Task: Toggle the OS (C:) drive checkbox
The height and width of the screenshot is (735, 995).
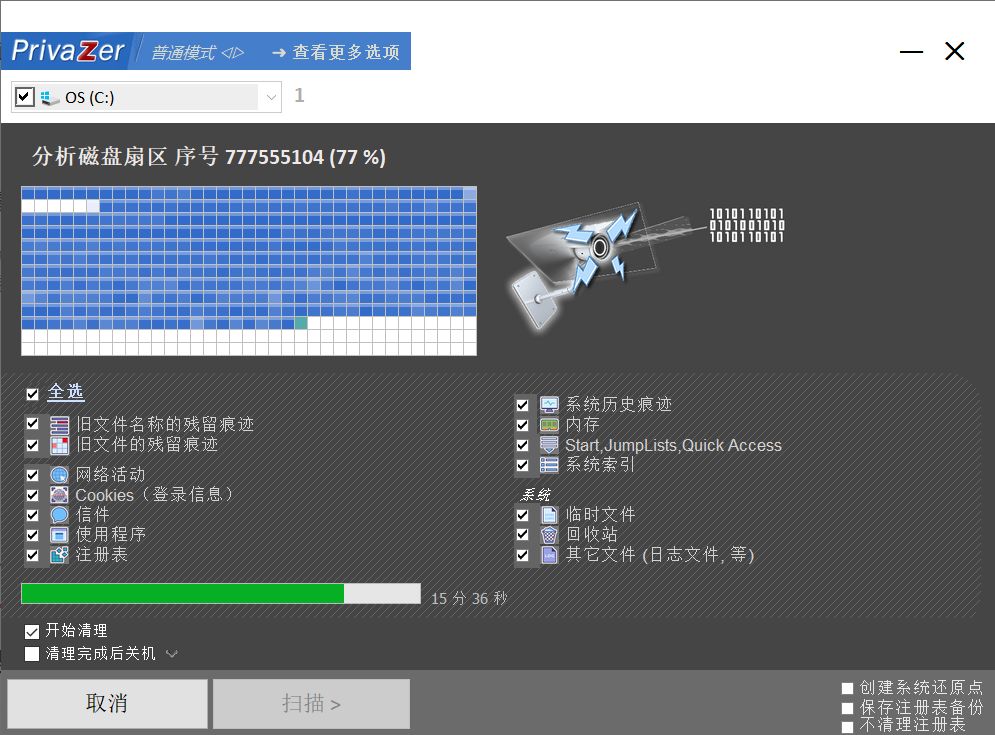Action: pos(24,97)
